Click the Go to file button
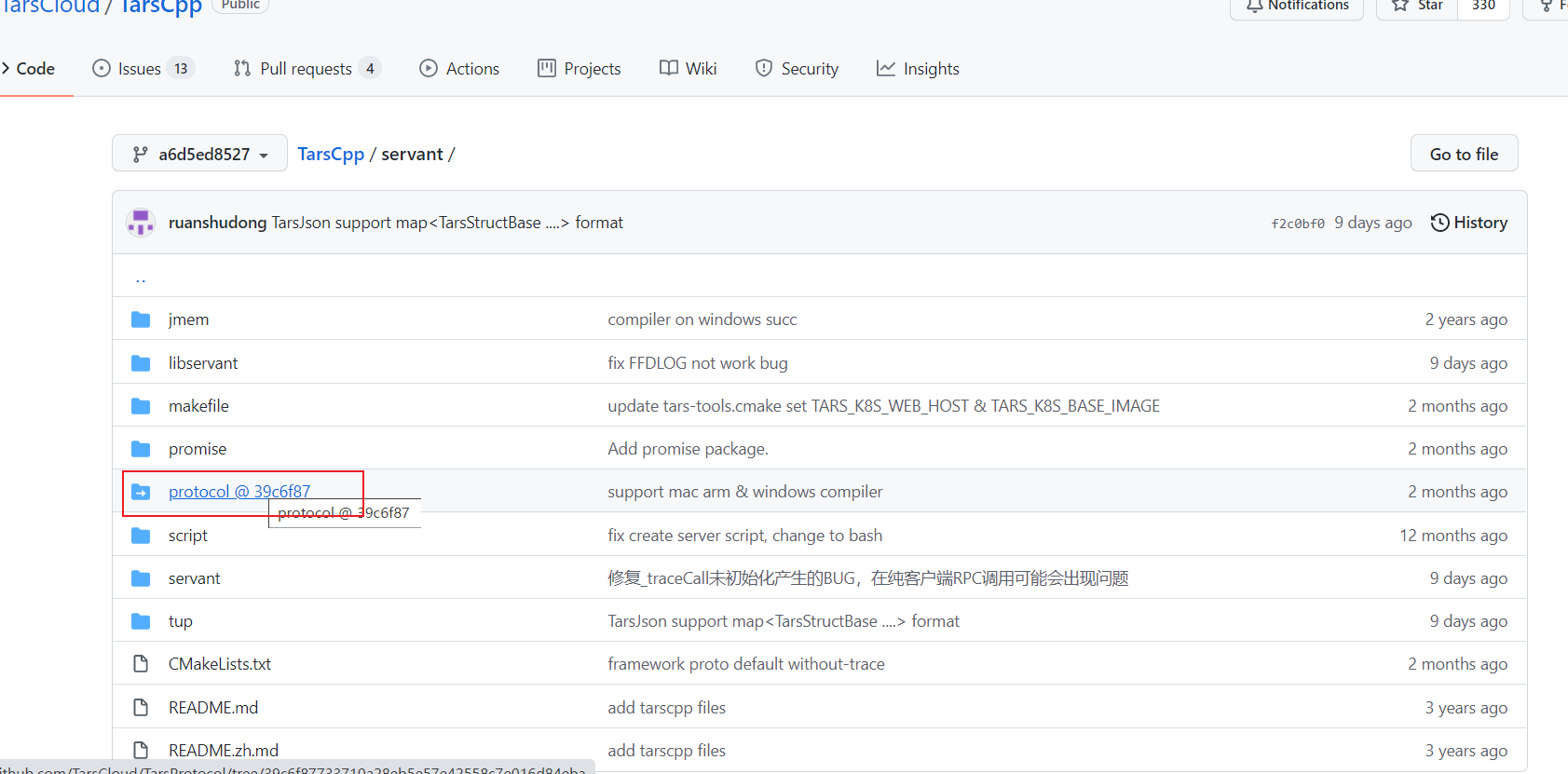The height and width of the screenshot is (774, 1568). [x=1464, y=154]
